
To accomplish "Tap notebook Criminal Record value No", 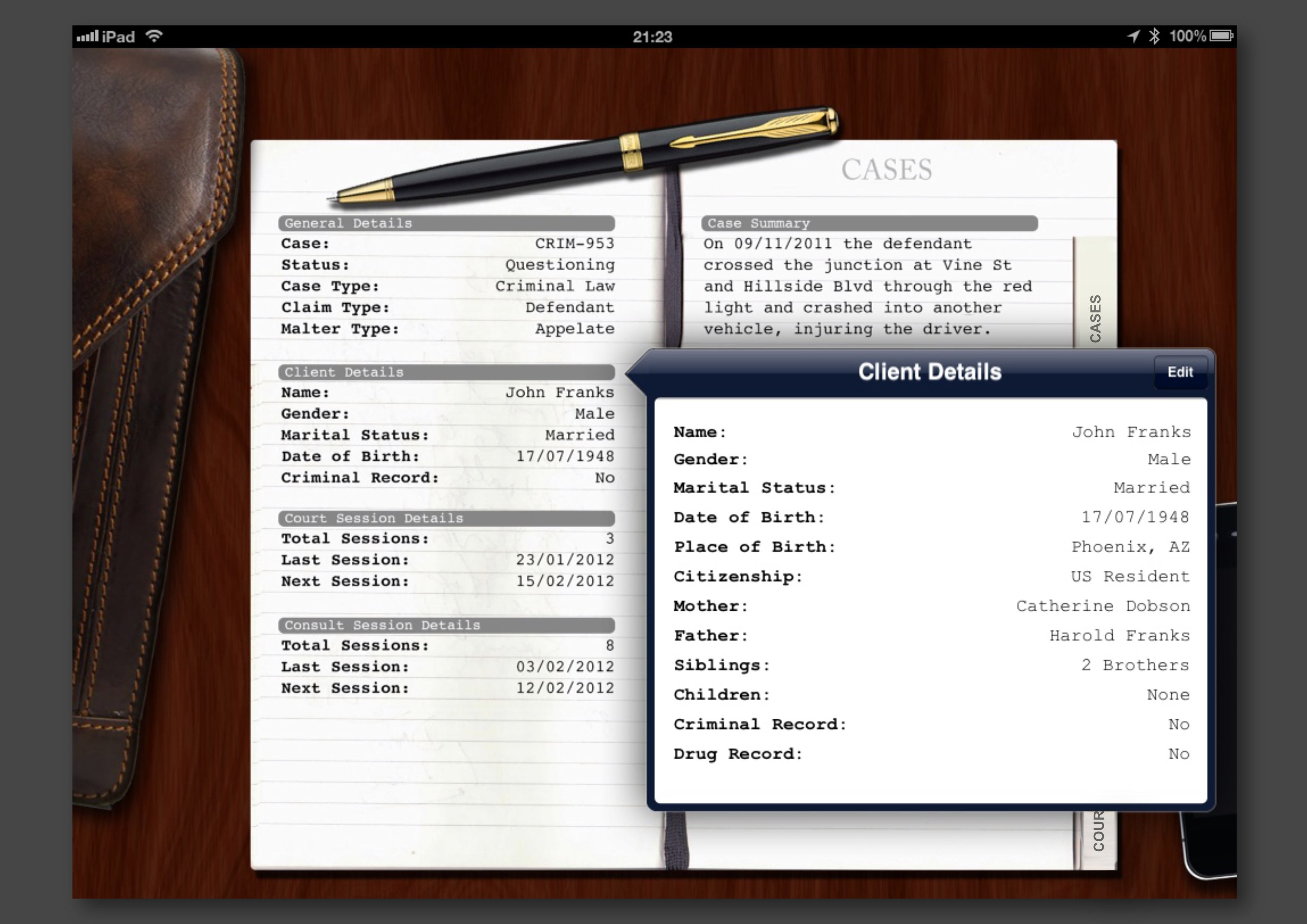I will pos(605,478).
